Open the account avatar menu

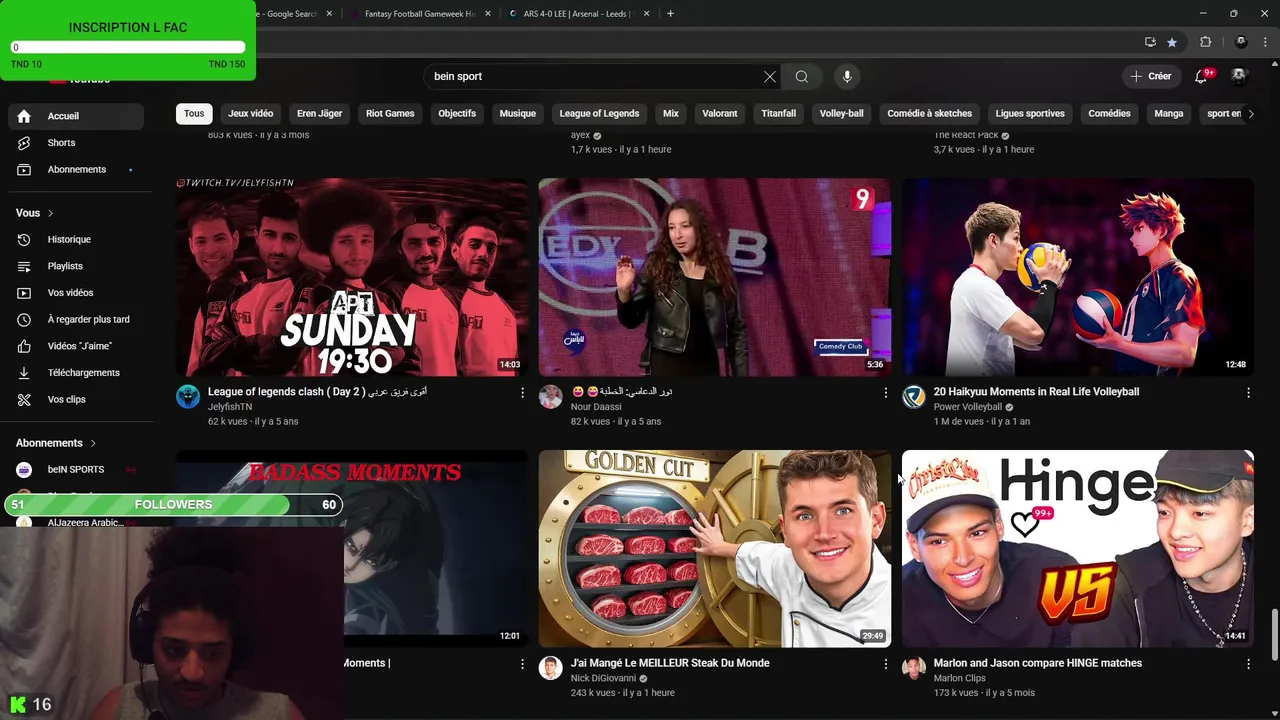(x=1239, y=76)
